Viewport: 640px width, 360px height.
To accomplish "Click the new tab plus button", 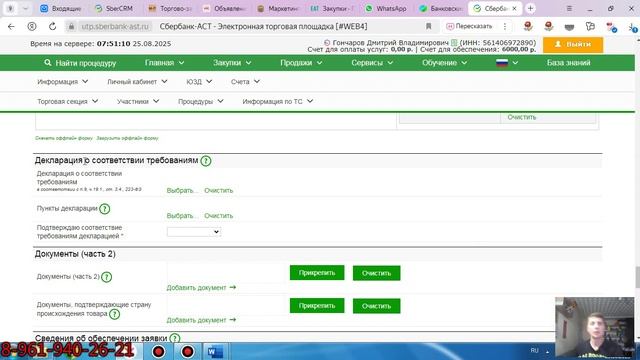I will (x=530, y=8).
